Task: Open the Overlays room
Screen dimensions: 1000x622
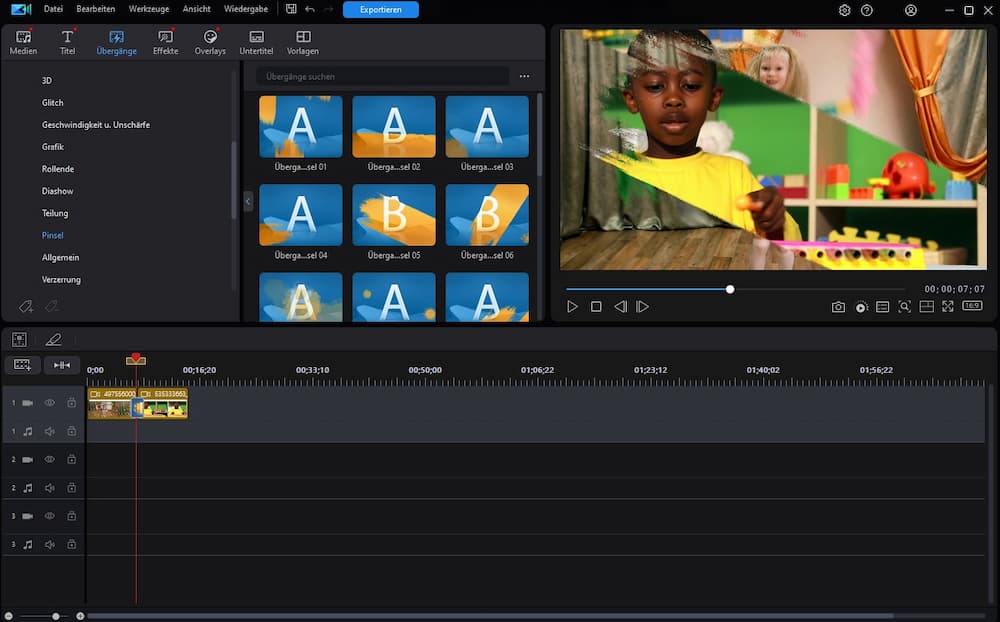Action: pos(210,42)
